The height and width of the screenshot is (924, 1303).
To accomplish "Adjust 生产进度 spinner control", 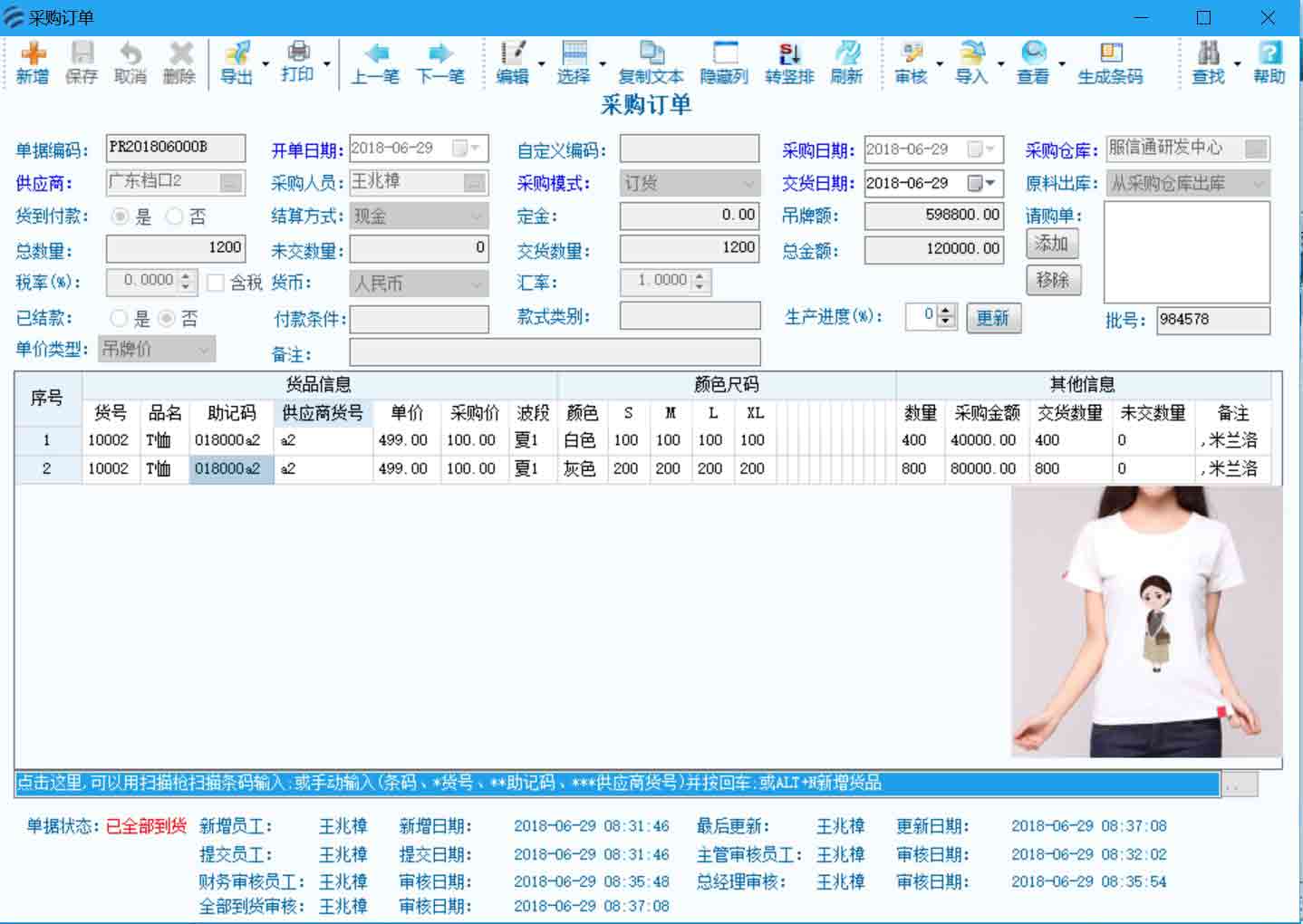I will pos(946,316).
